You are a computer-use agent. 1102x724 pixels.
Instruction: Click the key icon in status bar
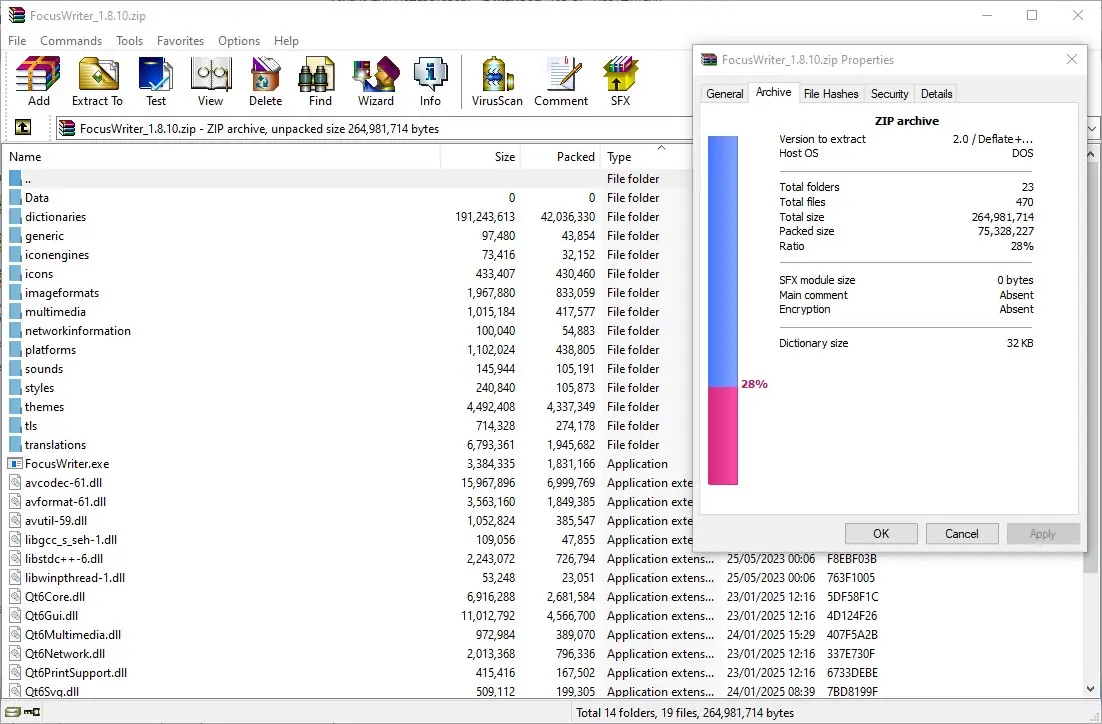[32, 712]
